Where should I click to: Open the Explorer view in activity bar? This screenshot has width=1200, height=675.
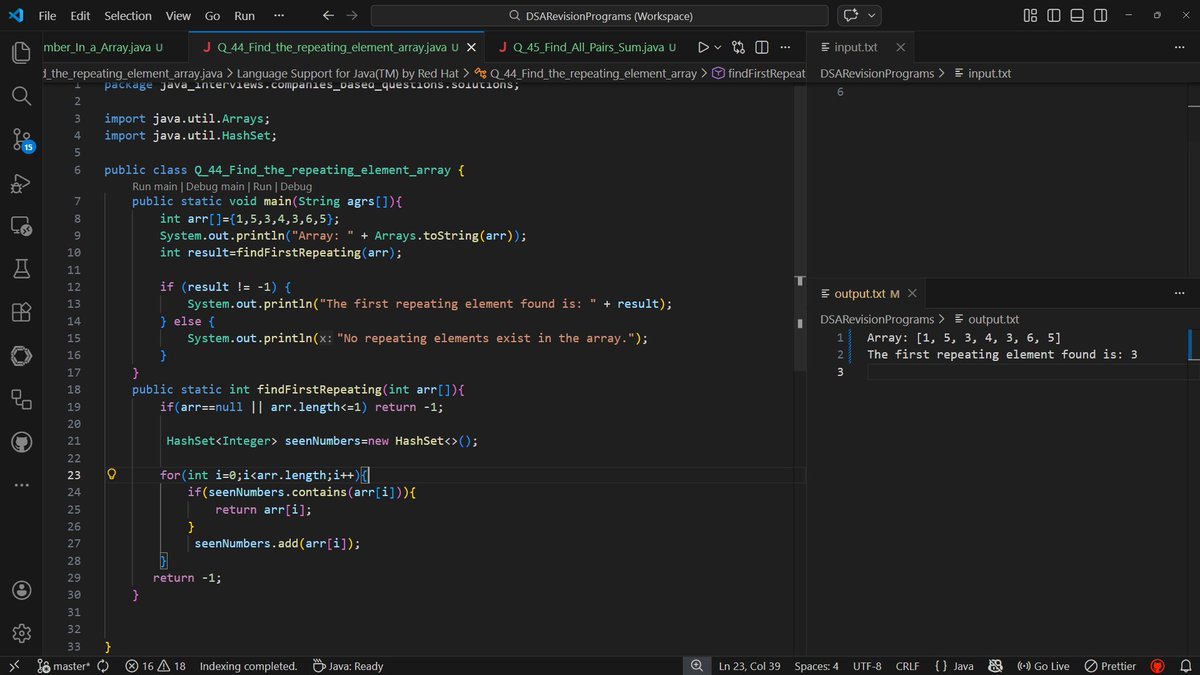click(x=22, y=51)
